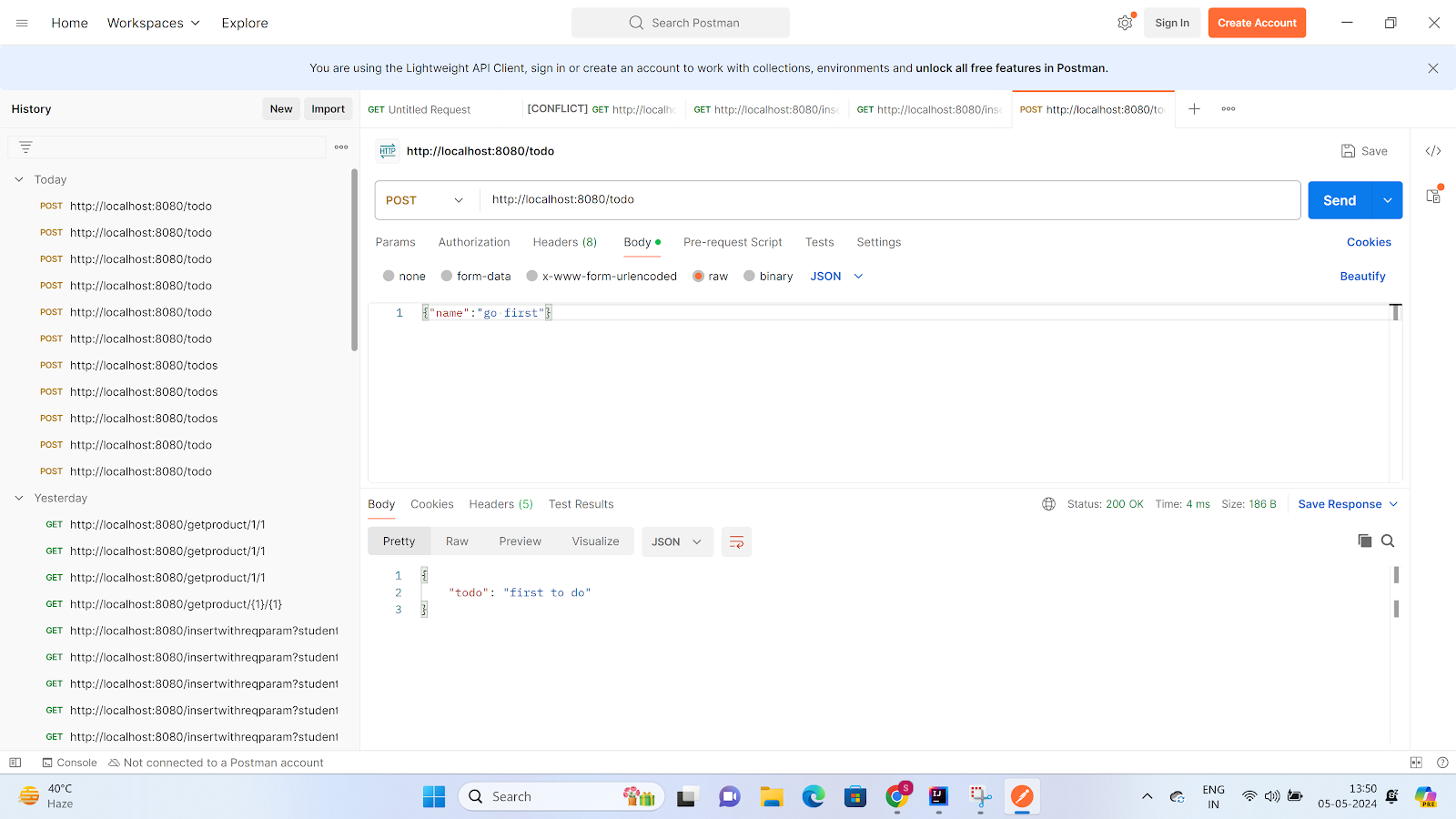Open Windows Start button

(x=434, y=796)
